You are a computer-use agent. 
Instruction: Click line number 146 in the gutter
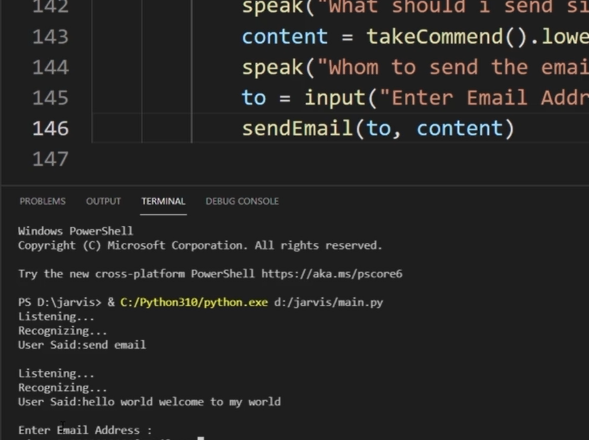click(51, 128)
